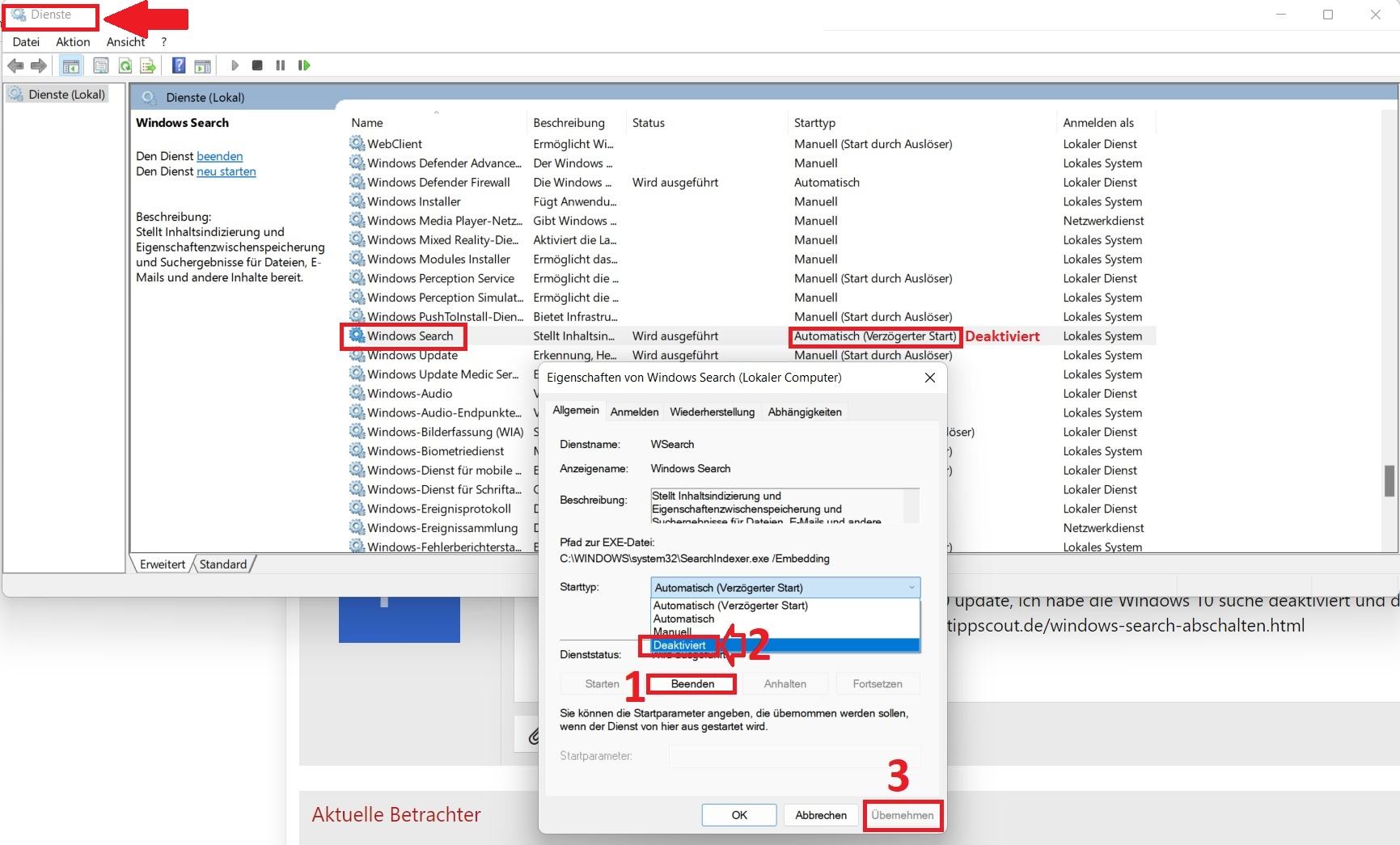The height and width of the screenshot is (845, 1400).
Task: Click the gear icon beside Windows Defender Firewall
Action: click(x=357, y=182)
